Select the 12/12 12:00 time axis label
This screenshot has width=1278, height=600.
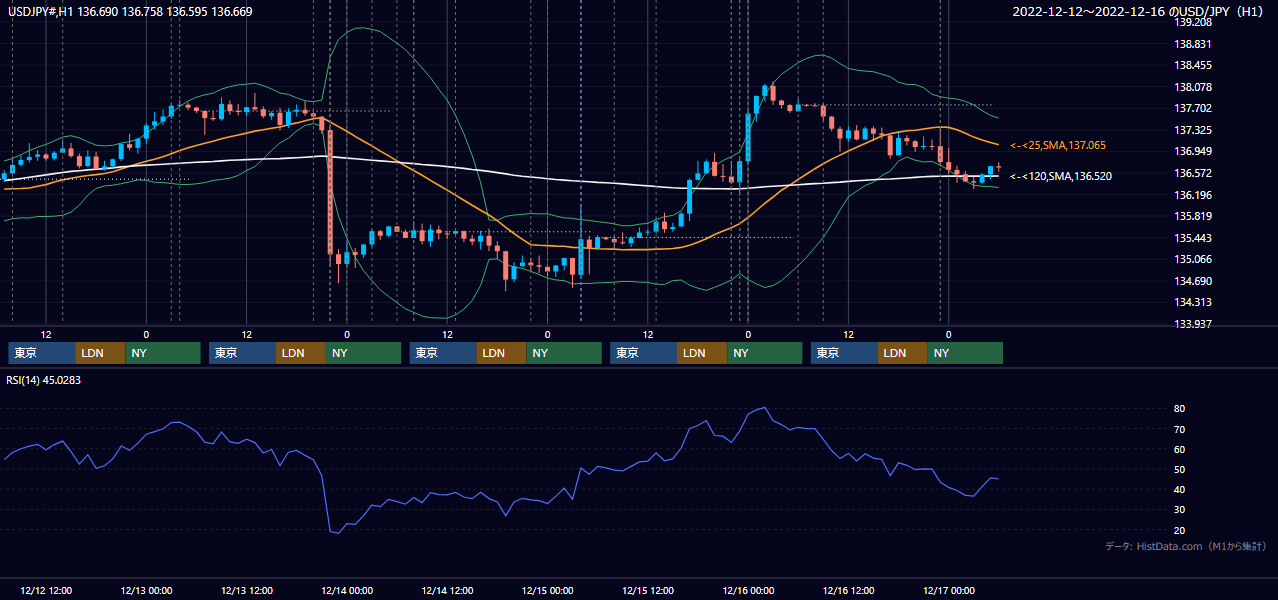coord(46,590)
